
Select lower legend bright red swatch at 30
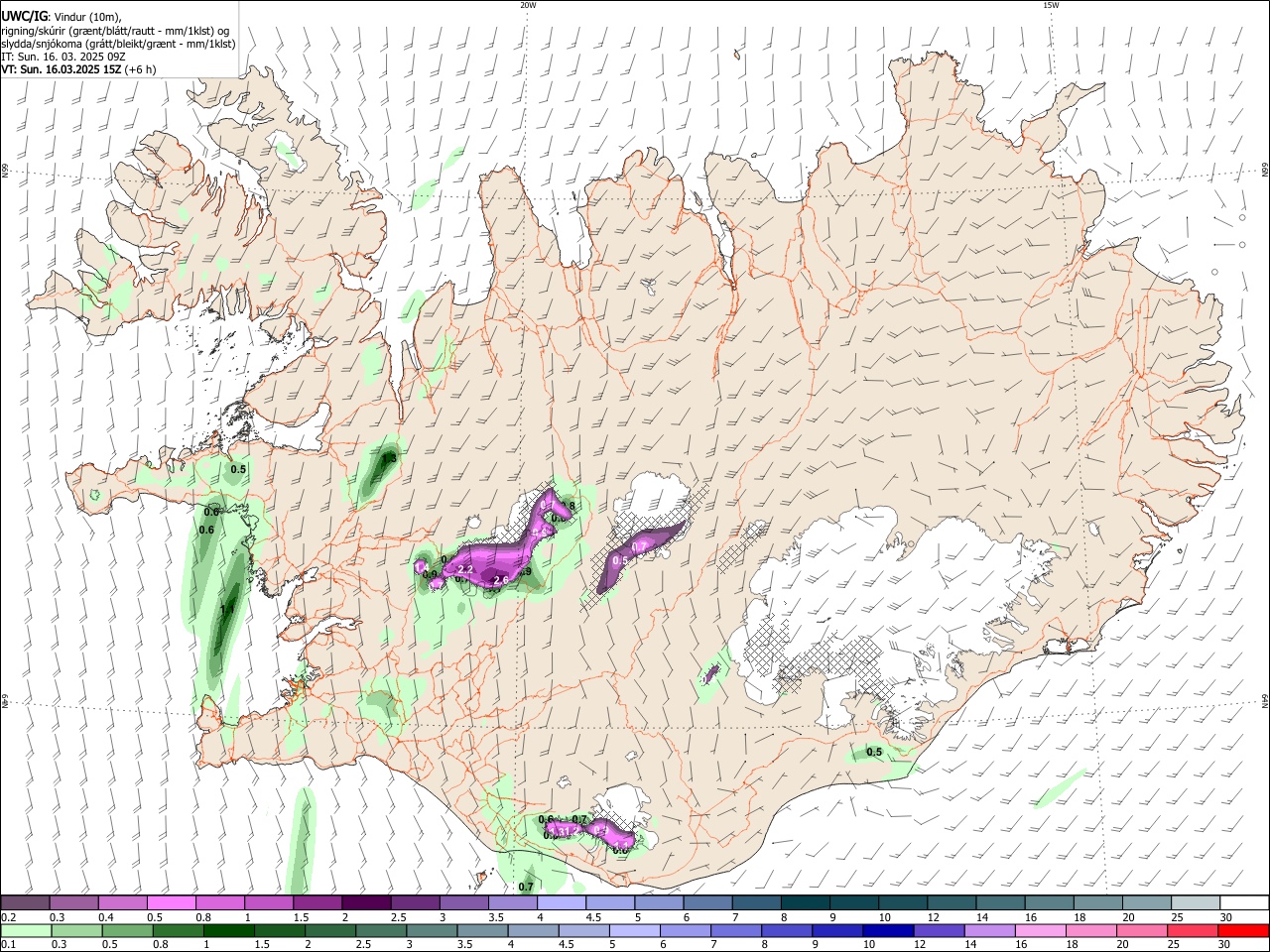point(1243,930)
